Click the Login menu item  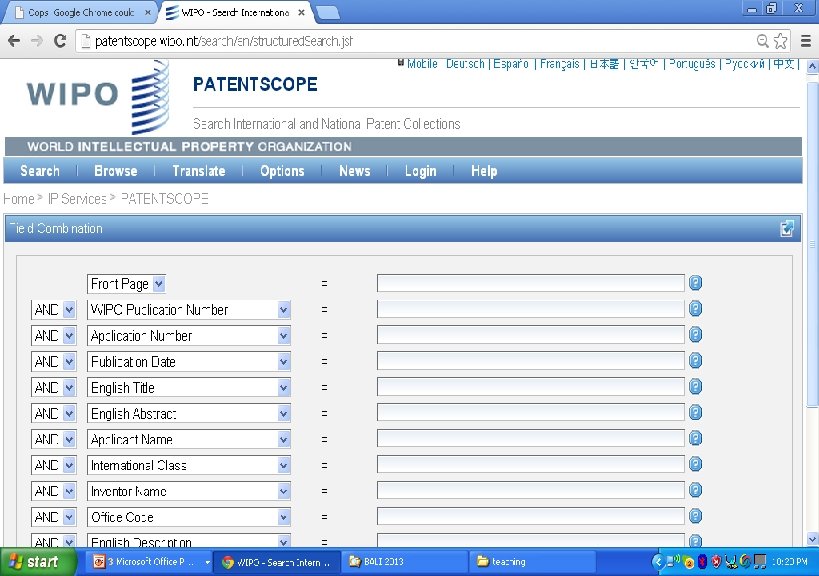[x=420, y=171]
